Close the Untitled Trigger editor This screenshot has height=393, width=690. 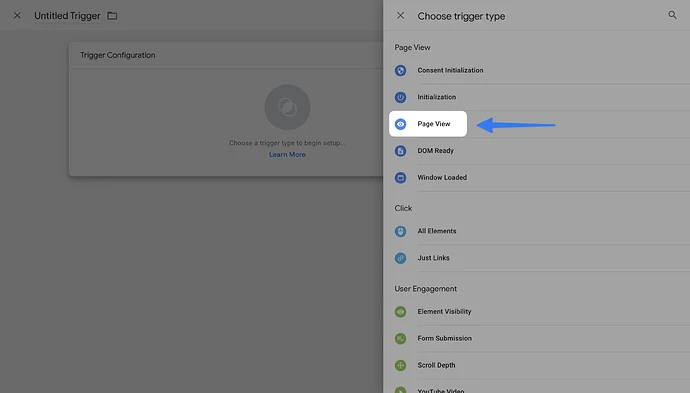click(x=17, y=16)
